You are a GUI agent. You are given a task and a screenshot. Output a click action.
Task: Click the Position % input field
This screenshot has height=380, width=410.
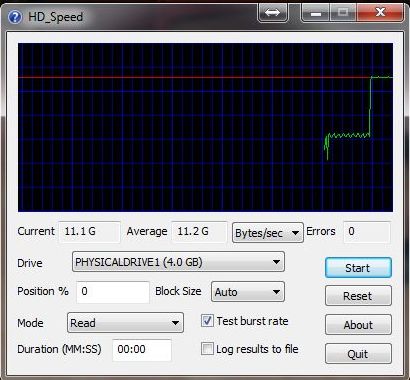coord(113,292)
